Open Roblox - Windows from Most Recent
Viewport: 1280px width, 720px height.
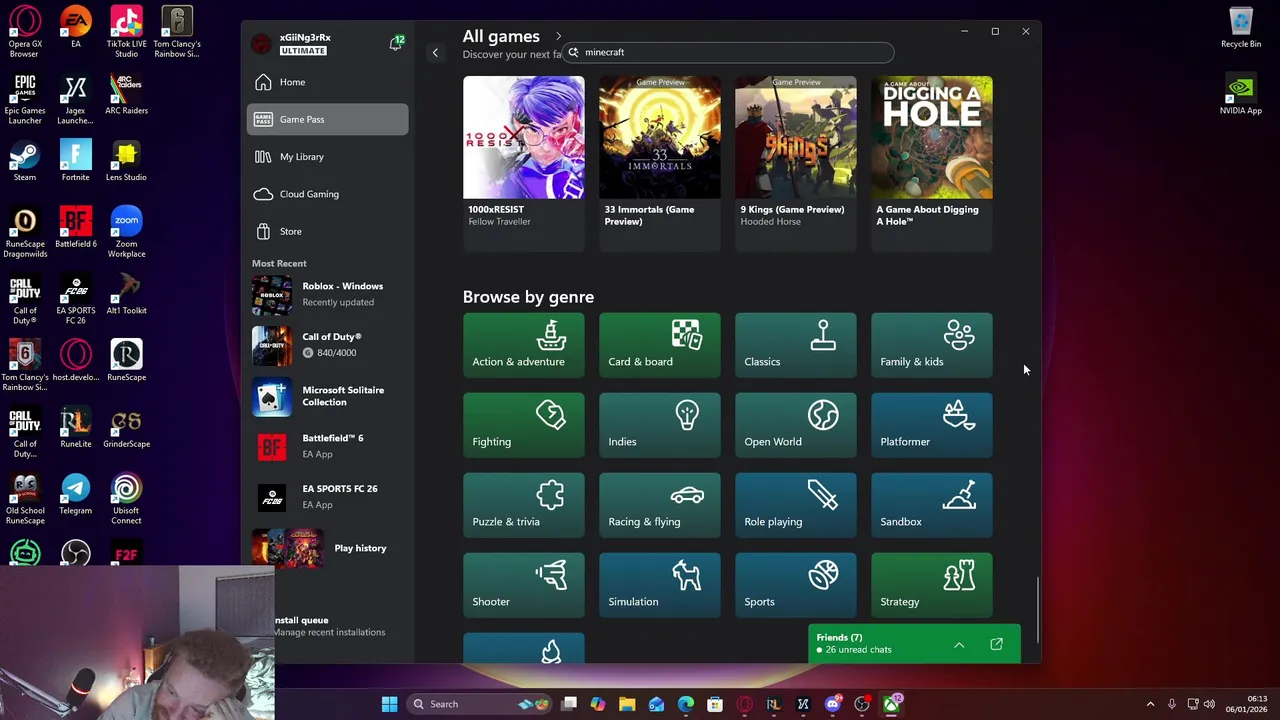327,294
